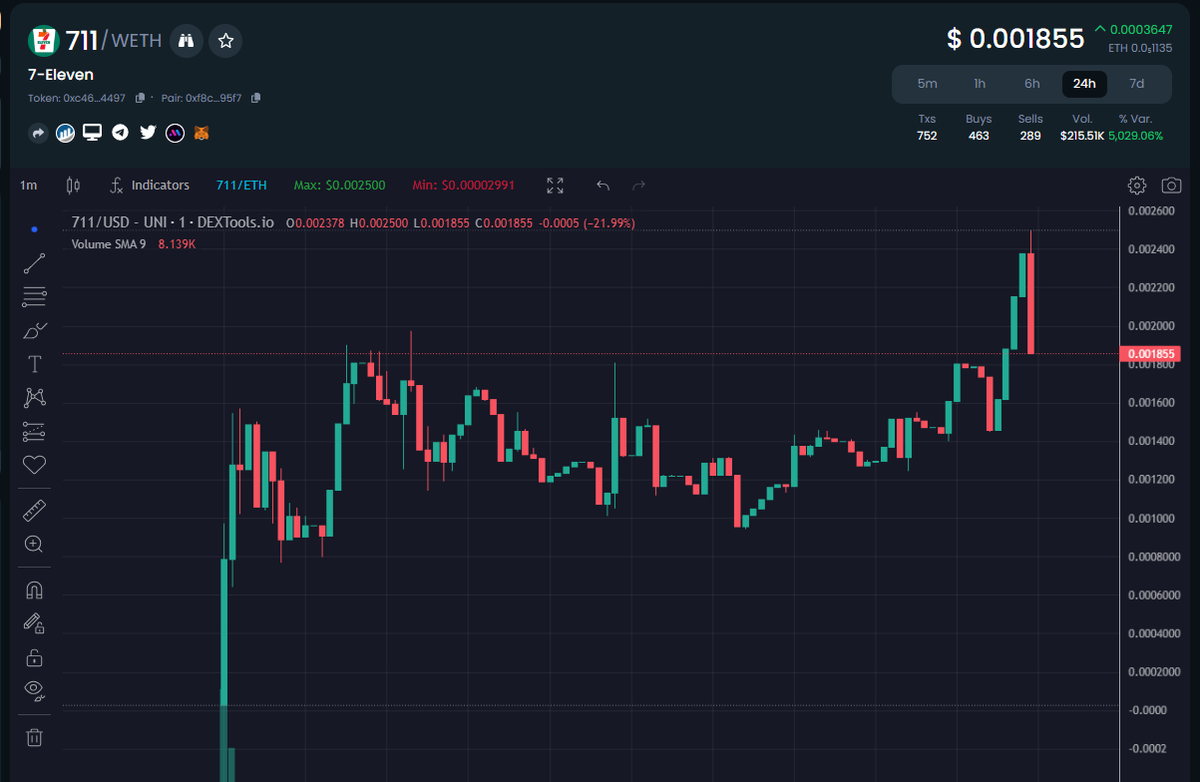Switch chart pair to 711/ETH
The image size is (1200, 782).
[242, 185]
